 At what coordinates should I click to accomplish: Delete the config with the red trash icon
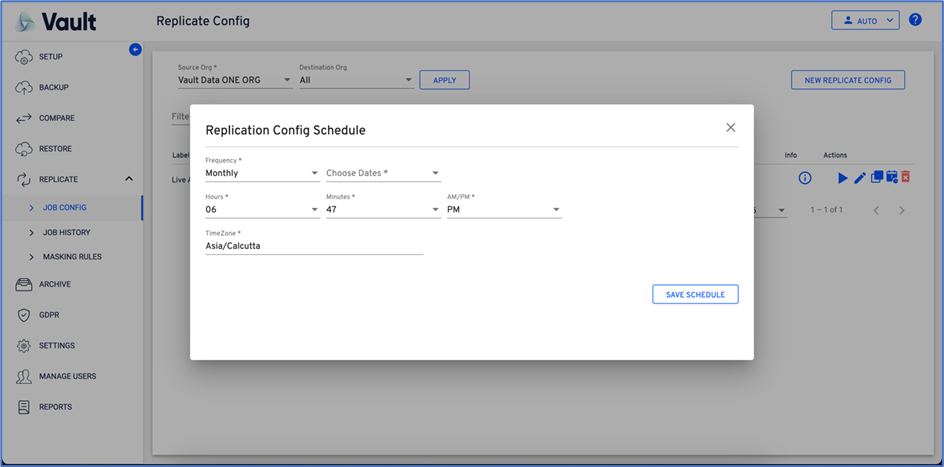point(905,178)
